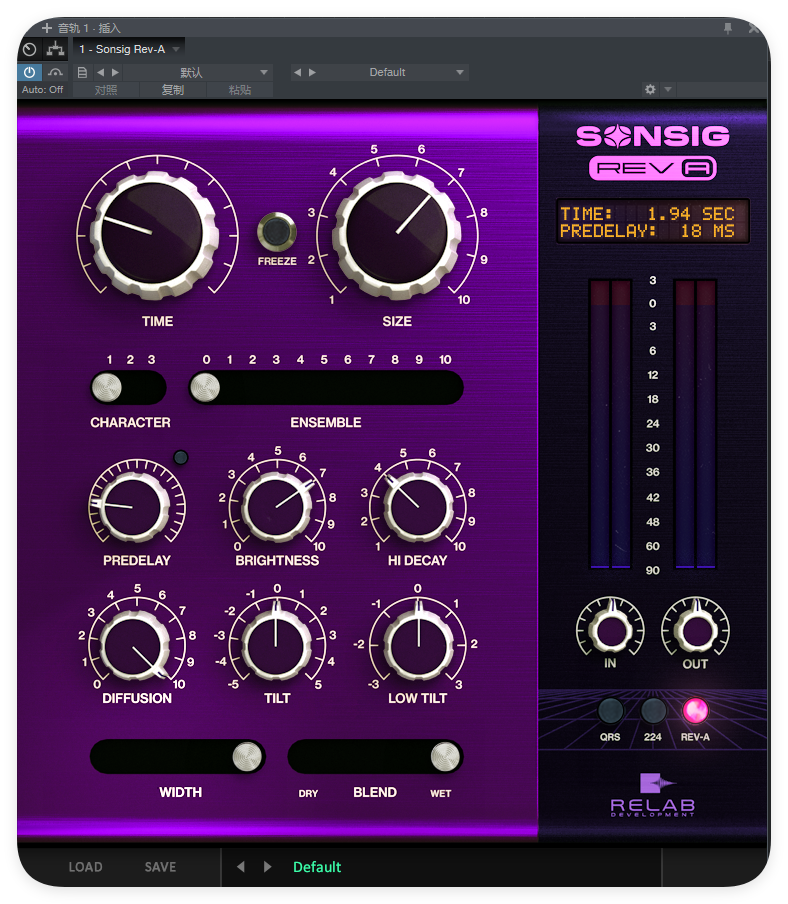Select the REV-A mode light
Viewport: 788px width, 904px height.
695,711
